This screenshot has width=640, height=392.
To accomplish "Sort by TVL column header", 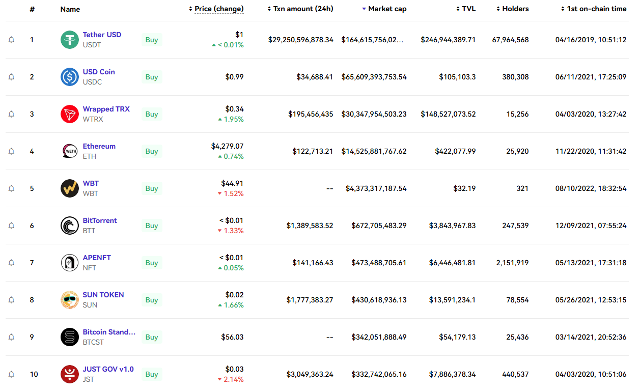I will [x=466, y=9].
